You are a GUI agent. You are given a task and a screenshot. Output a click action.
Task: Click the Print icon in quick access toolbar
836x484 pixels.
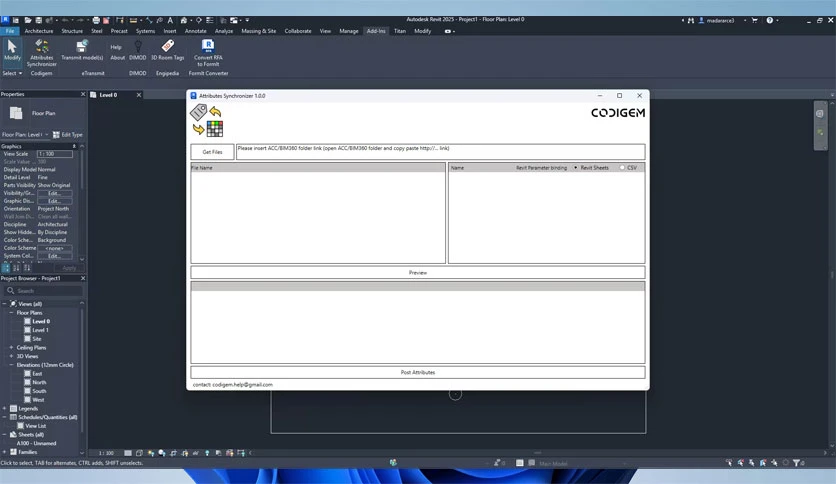point(96,20)
